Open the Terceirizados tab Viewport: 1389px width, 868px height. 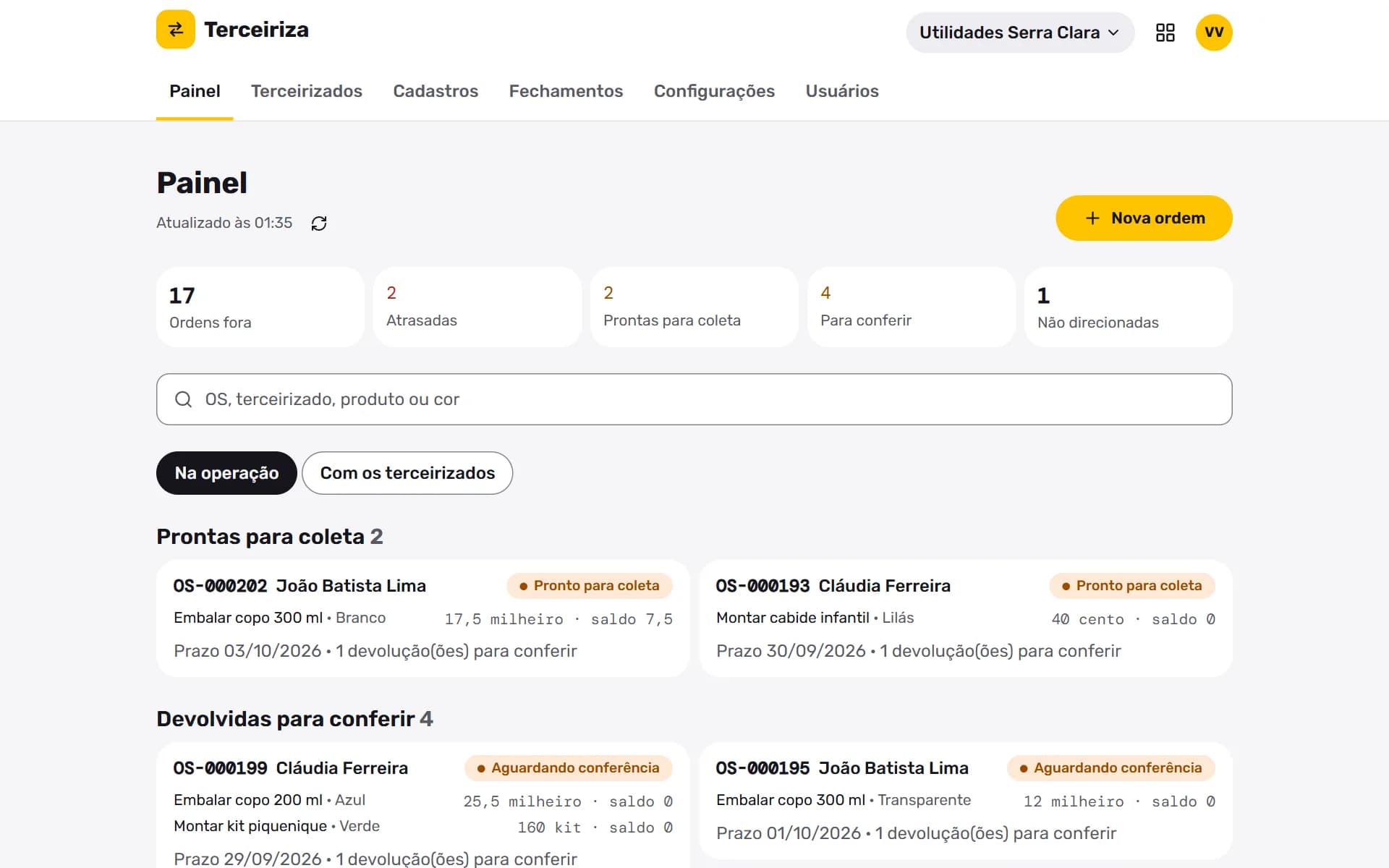pos(307,91)
